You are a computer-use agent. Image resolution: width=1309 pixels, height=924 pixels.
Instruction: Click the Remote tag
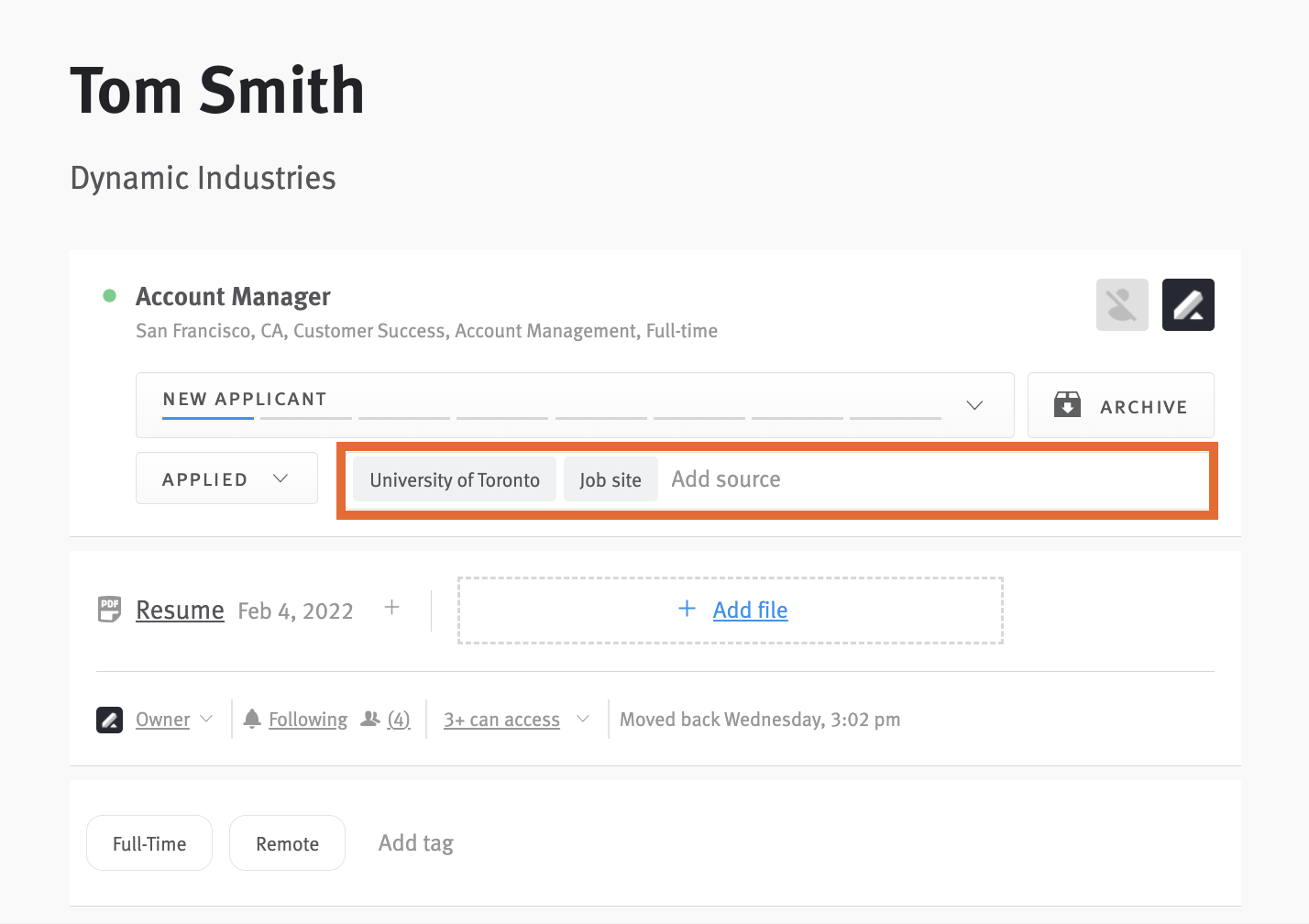click(x=287, y=843)
